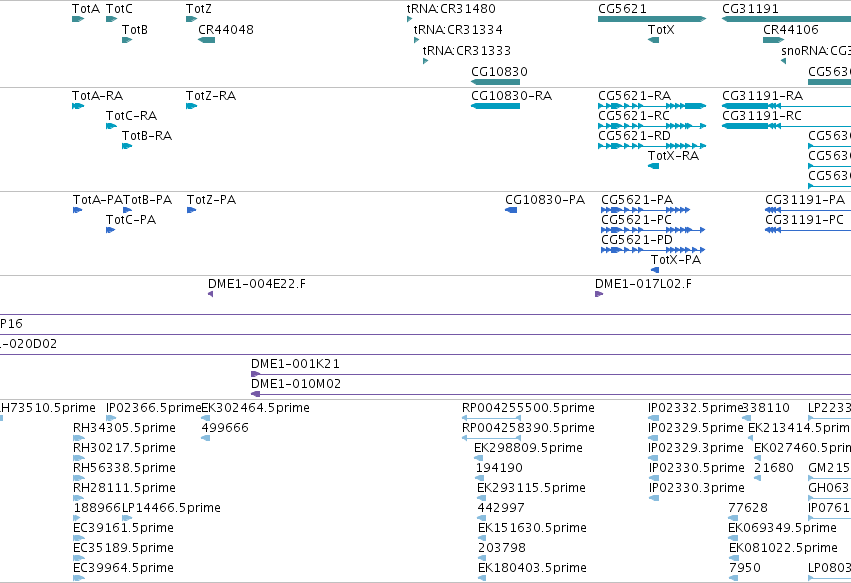The image size is (851, 583).
Task: Select the EK298809.5prime cDNA
Action: pyautogui.click(x=479, y=458)
